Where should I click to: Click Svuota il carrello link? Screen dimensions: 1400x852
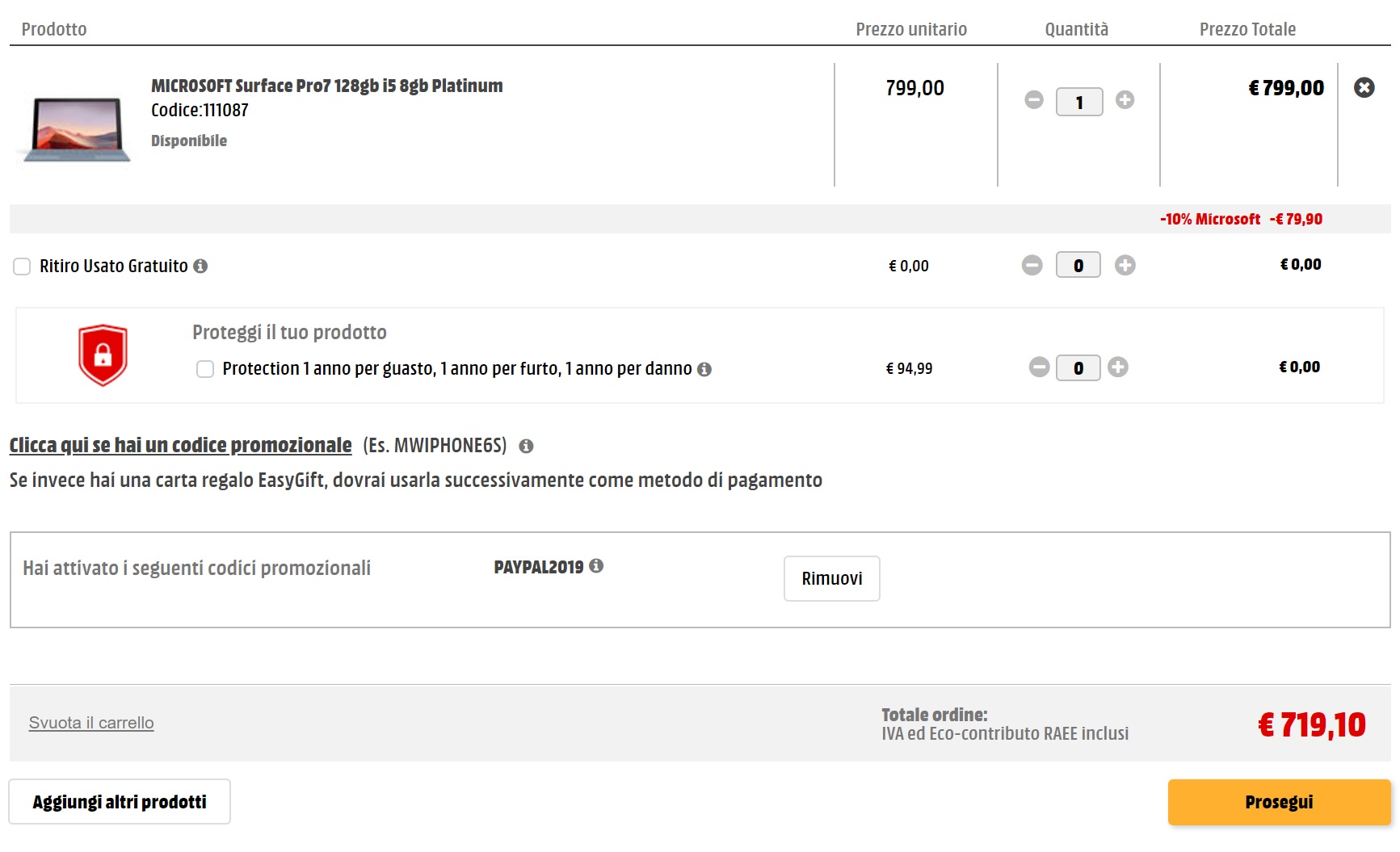click(x=91, y=723)
